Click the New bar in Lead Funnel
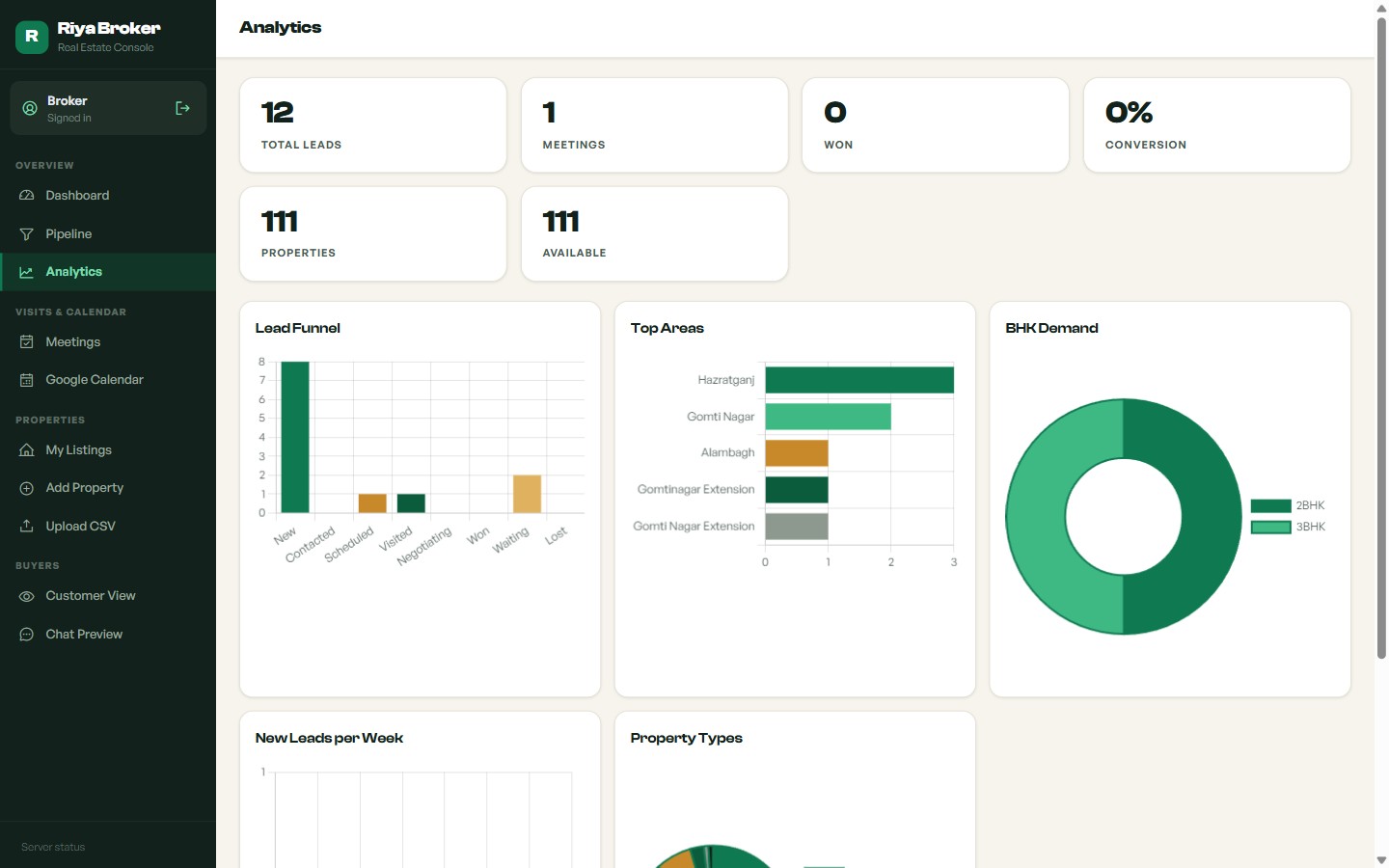 (295, 437)
